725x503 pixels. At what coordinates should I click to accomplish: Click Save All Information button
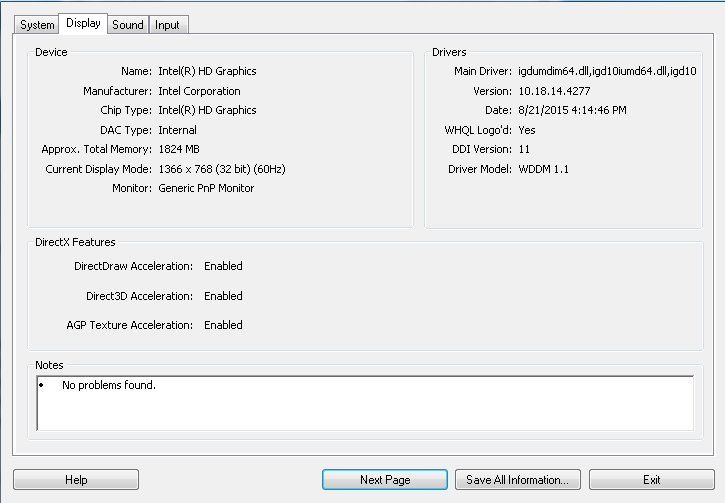point(518,479)
